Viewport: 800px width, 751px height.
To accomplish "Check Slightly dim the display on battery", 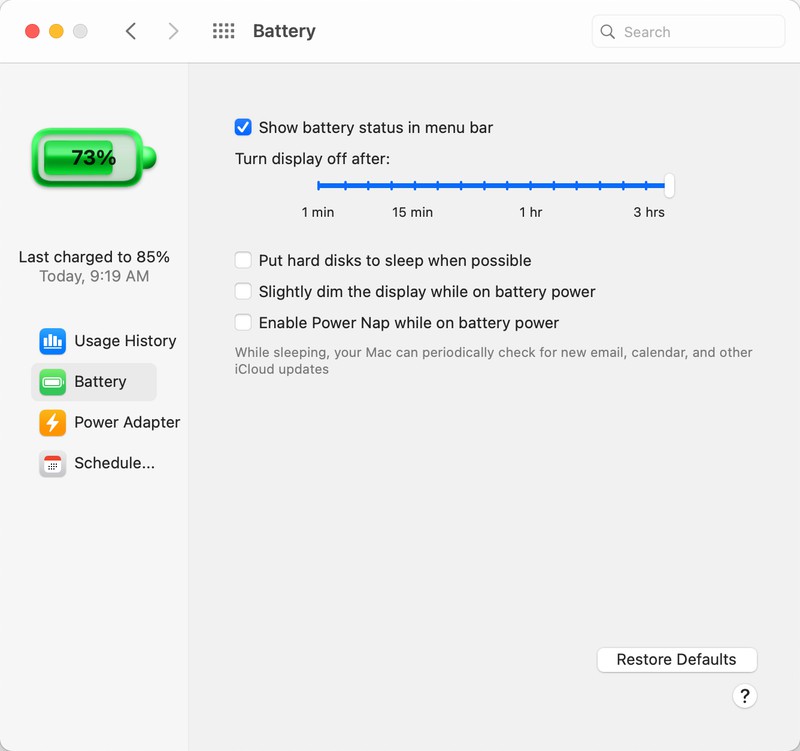I will click(242, 291).
